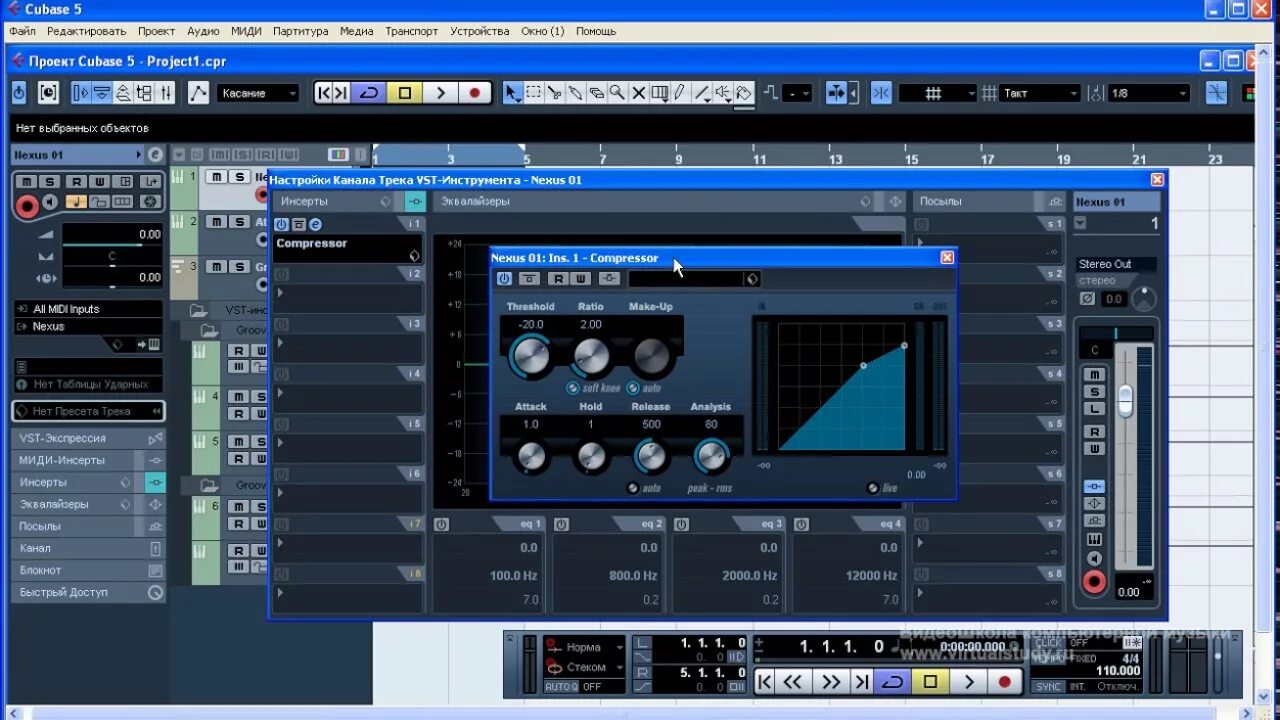Viewport: 1280px width, 720px height.
Task: Click Play in the top toolbar
Action: pos(440,93)
